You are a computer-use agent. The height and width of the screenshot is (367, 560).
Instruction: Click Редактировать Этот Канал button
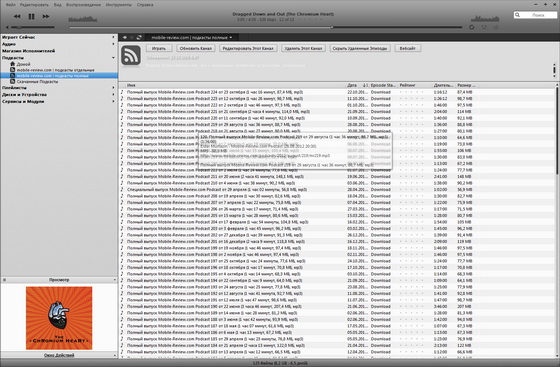248,48
